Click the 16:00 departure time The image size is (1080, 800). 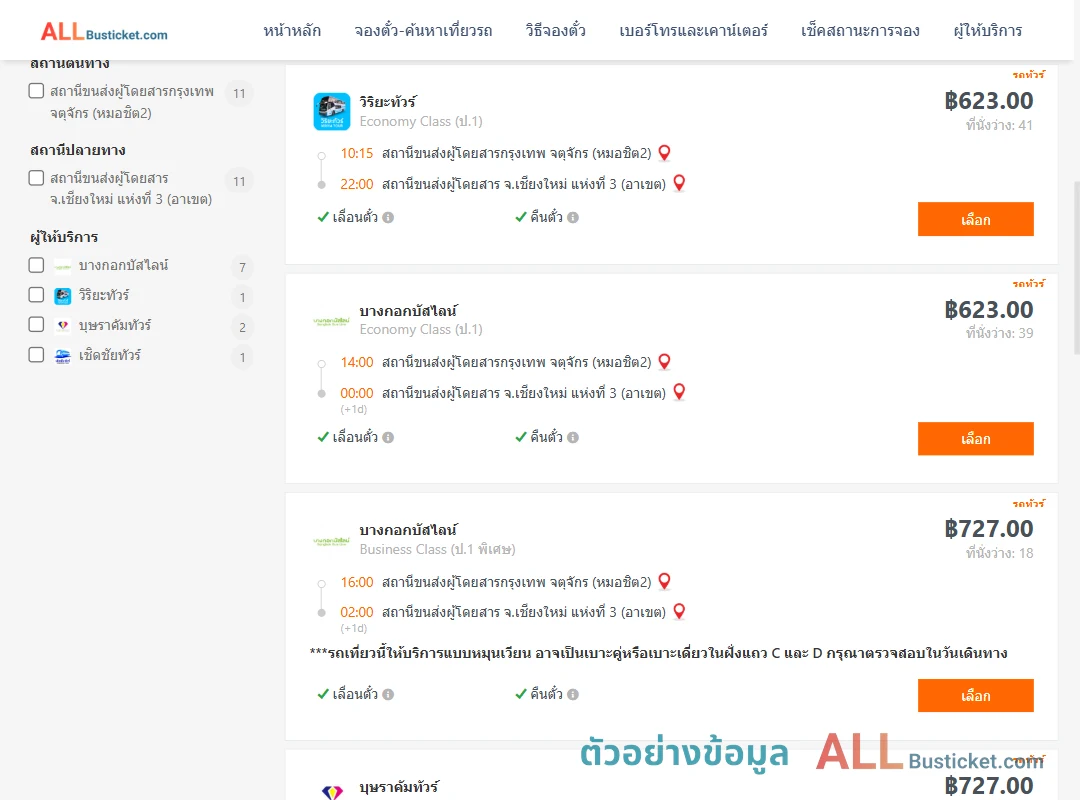tap(357, 582)
